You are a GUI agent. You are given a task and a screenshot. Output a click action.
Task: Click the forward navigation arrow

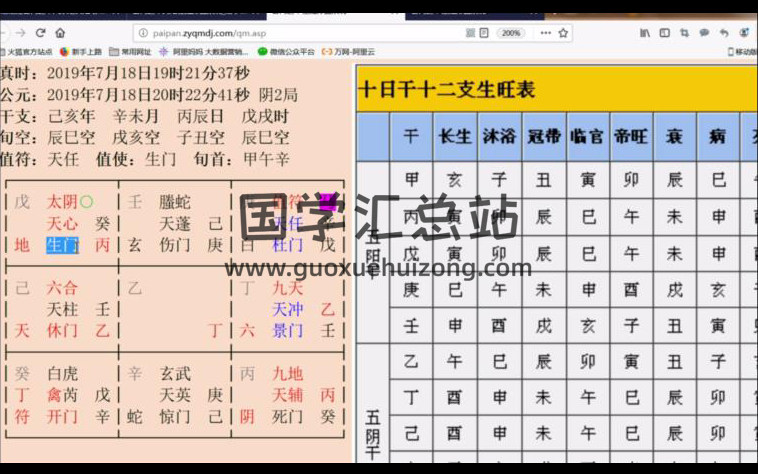[x=20, y=32]
